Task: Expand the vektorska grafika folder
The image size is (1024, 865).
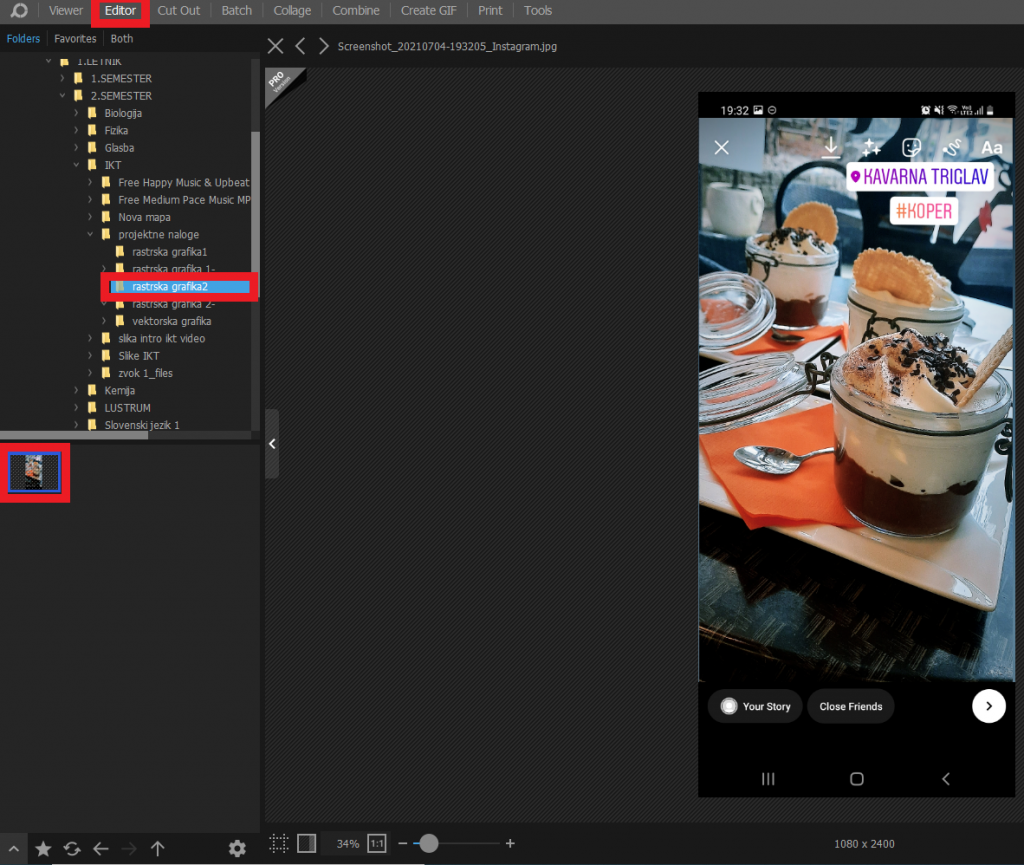Action: 104,321
